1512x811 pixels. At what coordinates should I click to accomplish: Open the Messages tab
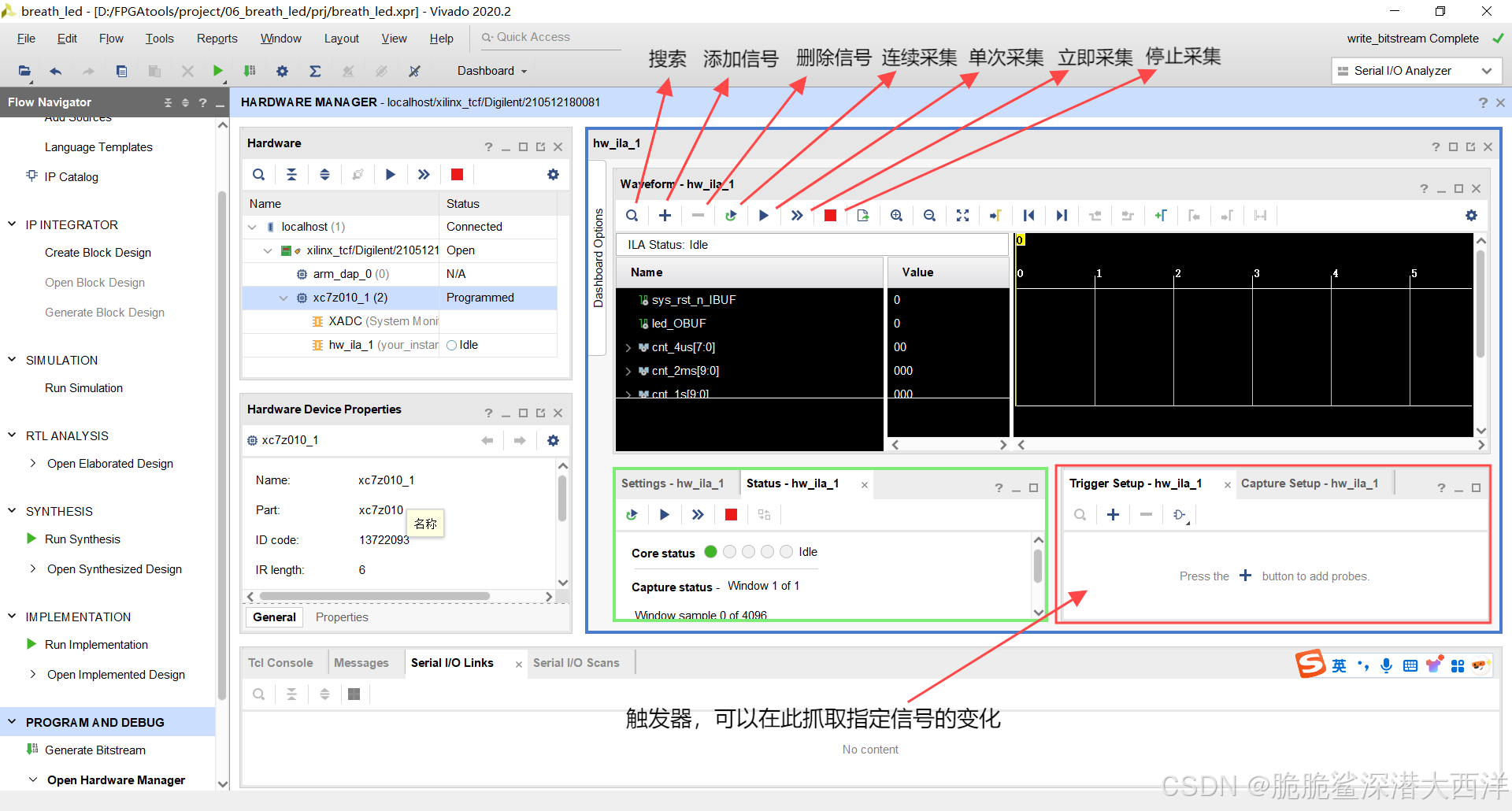pos(361,663)
